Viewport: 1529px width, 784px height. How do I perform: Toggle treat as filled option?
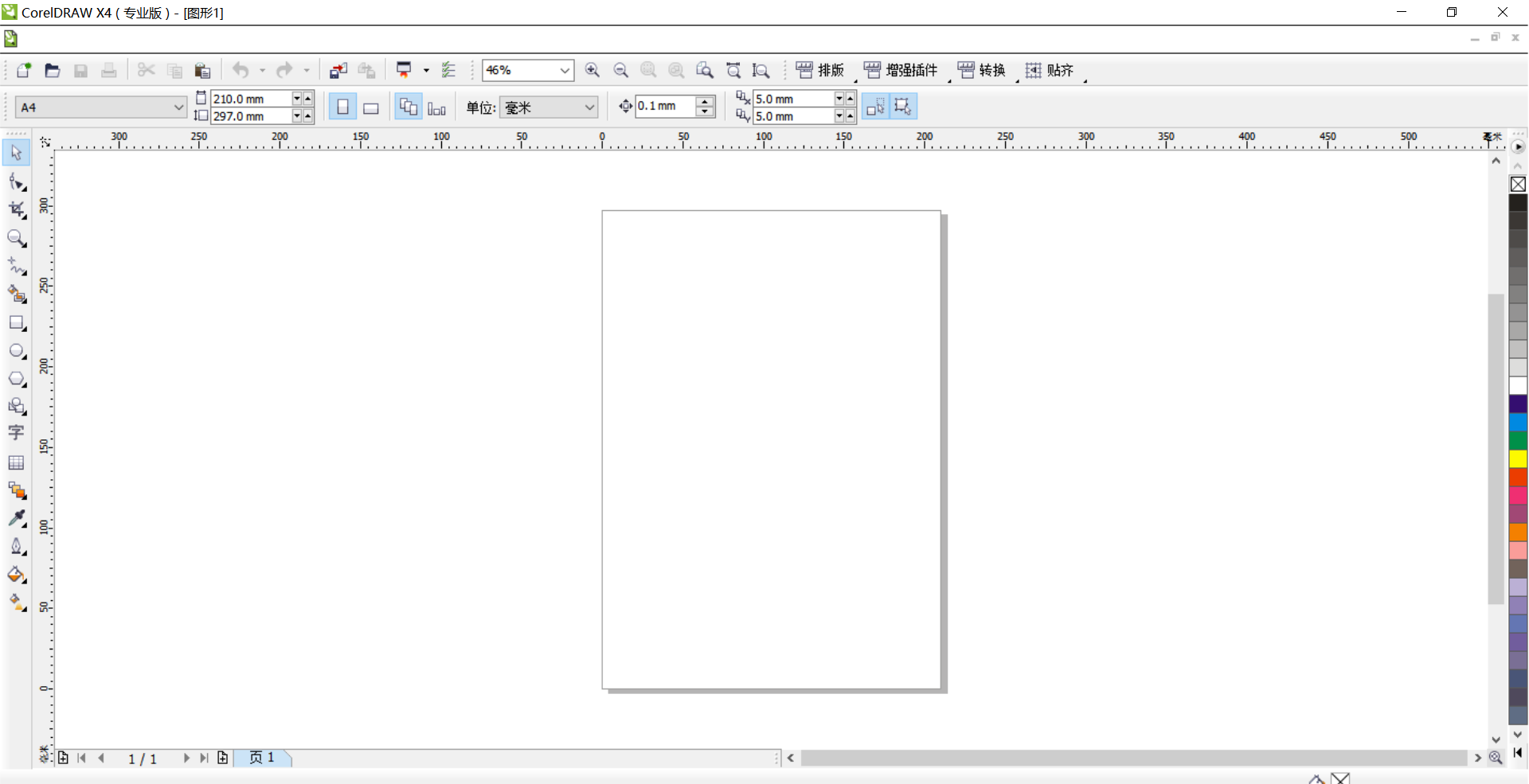click(x=875, y=107)
